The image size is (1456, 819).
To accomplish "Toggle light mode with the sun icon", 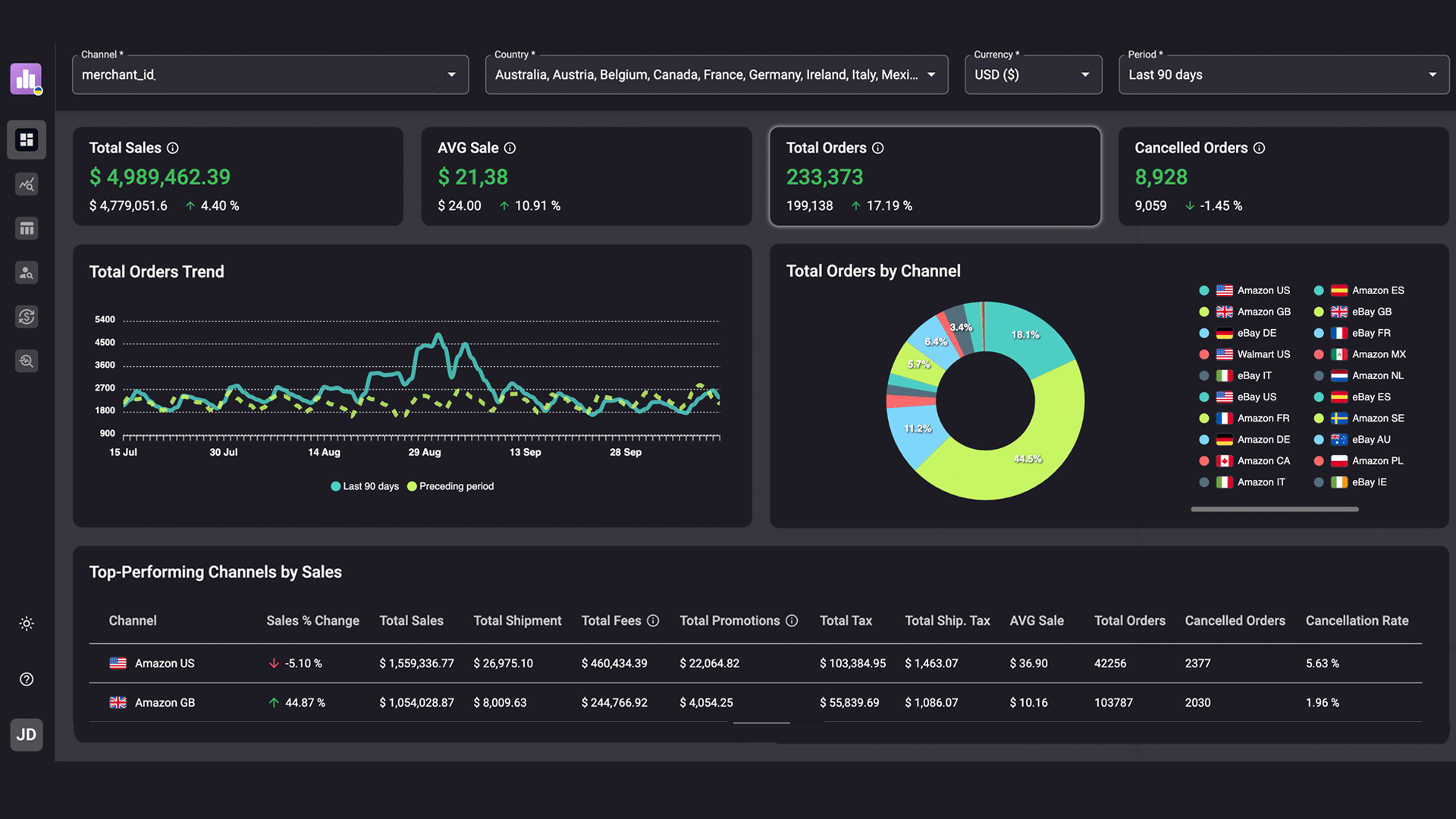I will pos(27,623).
